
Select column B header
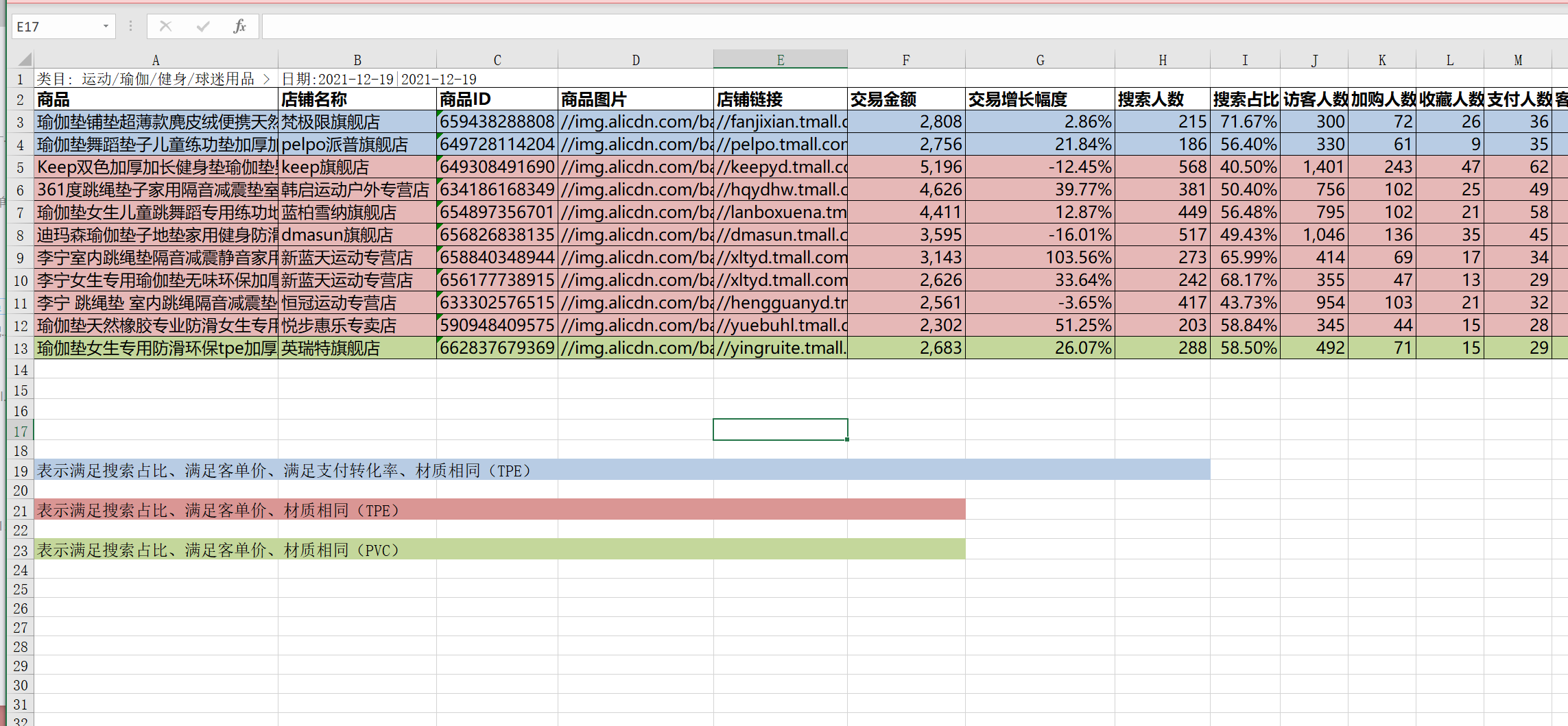click(357, 60)
